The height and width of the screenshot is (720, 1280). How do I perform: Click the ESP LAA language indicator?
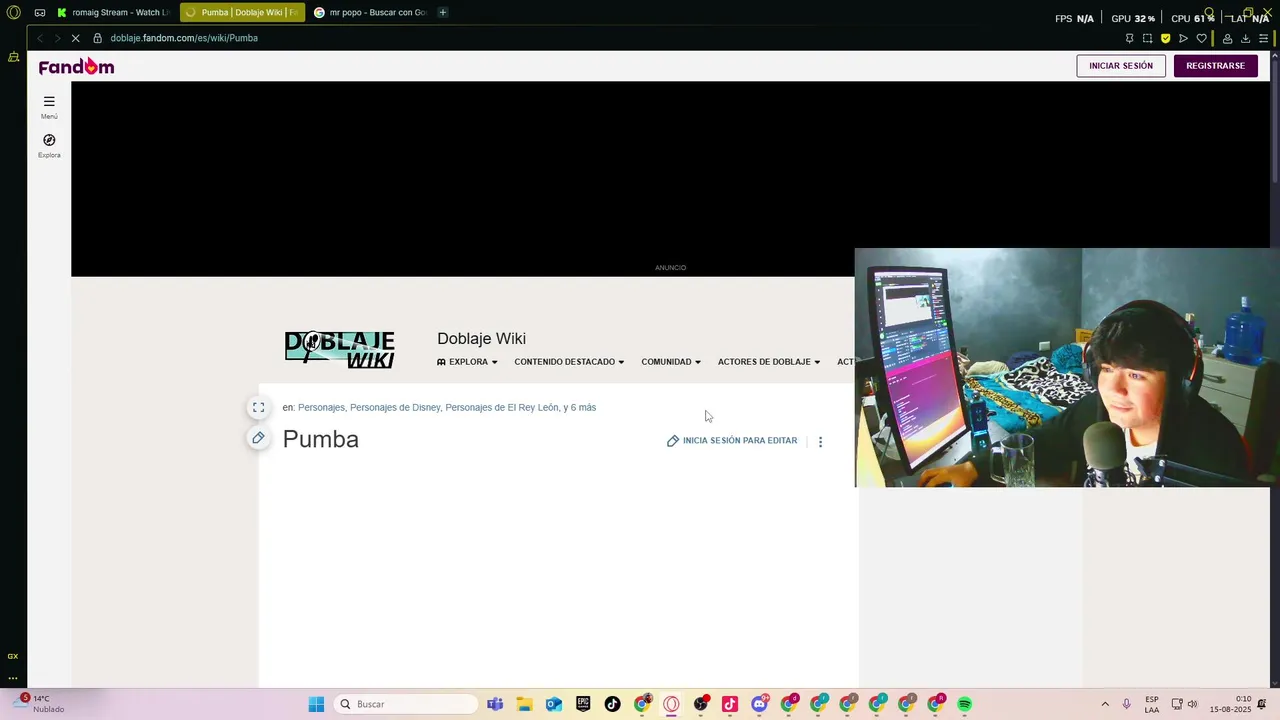coord(1152,704)
